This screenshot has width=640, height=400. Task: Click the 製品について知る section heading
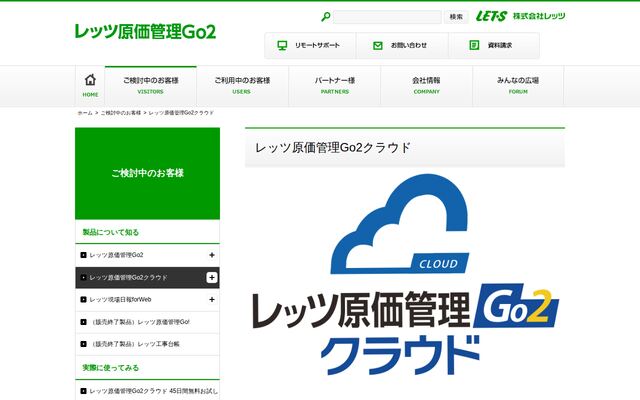tap(111, 232)
